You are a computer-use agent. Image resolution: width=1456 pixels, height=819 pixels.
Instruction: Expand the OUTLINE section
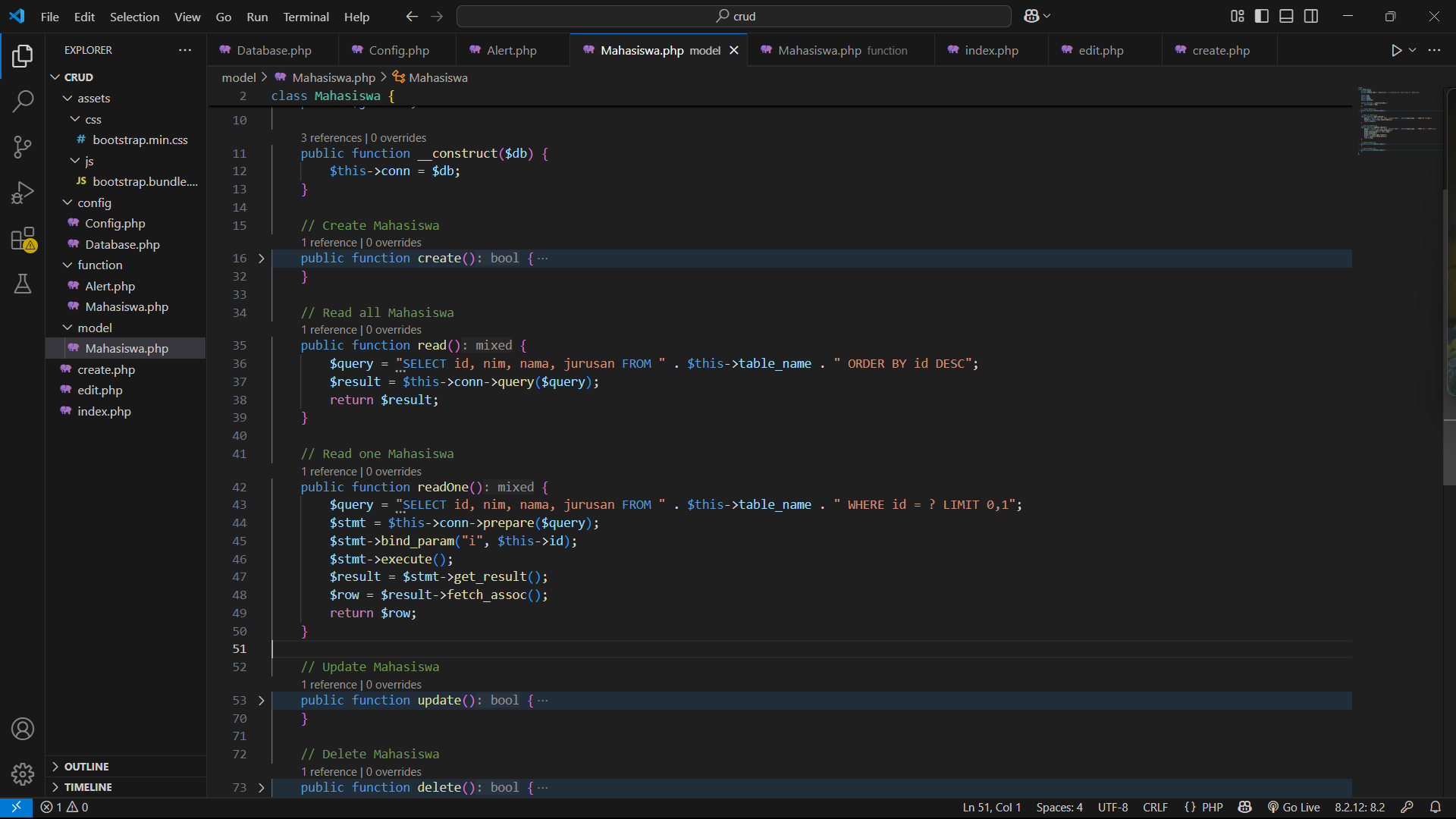86,767
